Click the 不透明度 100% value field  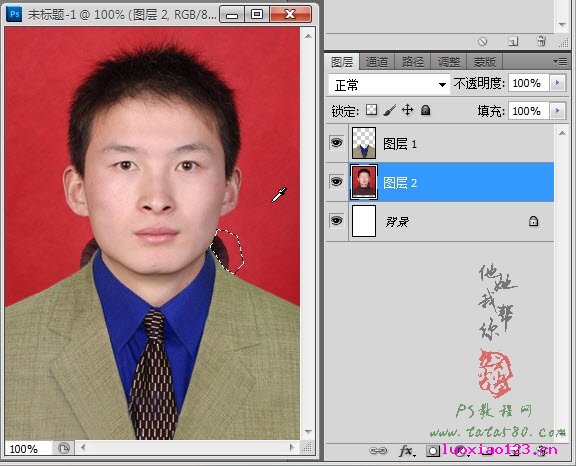(529, 83)
